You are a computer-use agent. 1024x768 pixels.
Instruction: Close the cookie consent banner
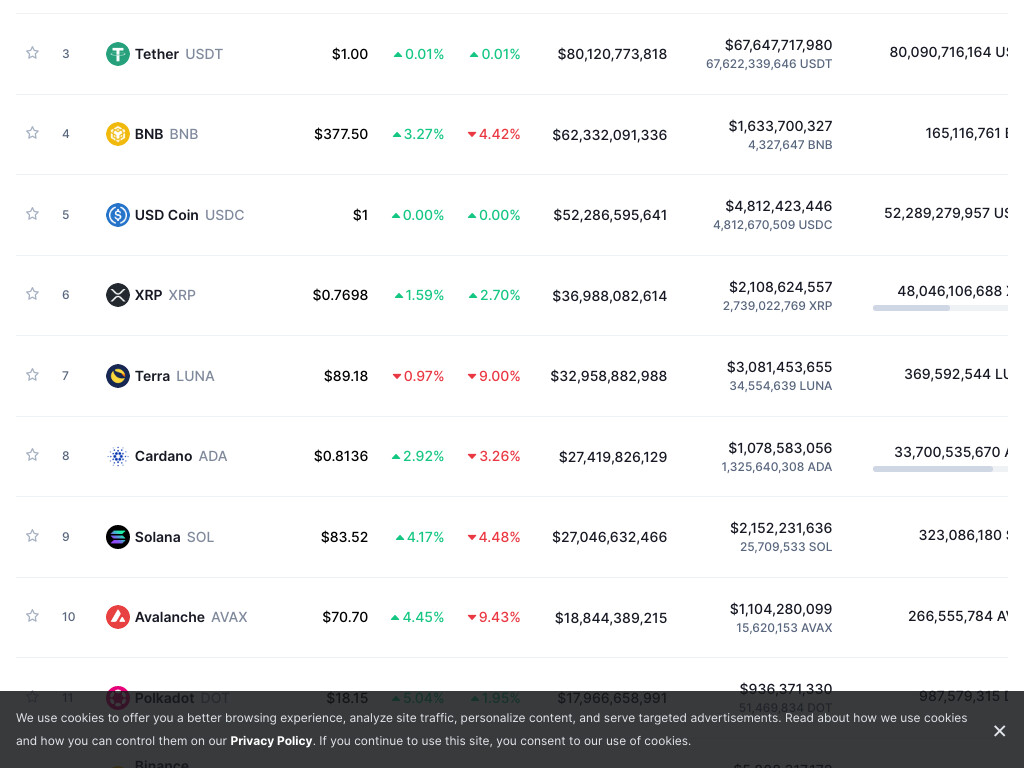[x=999, y=731]
